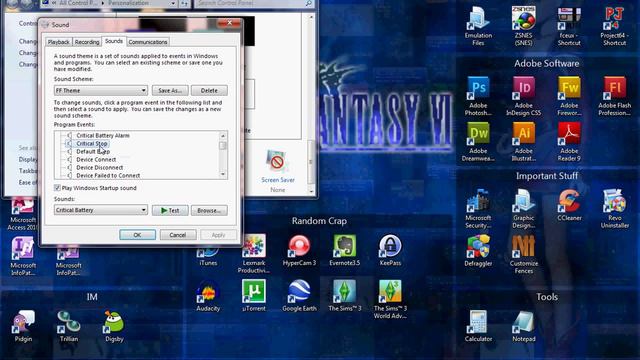This screenshot has width=640, height=360.
Task: Confirm with the OK button
Action: (x=137, y=235)
